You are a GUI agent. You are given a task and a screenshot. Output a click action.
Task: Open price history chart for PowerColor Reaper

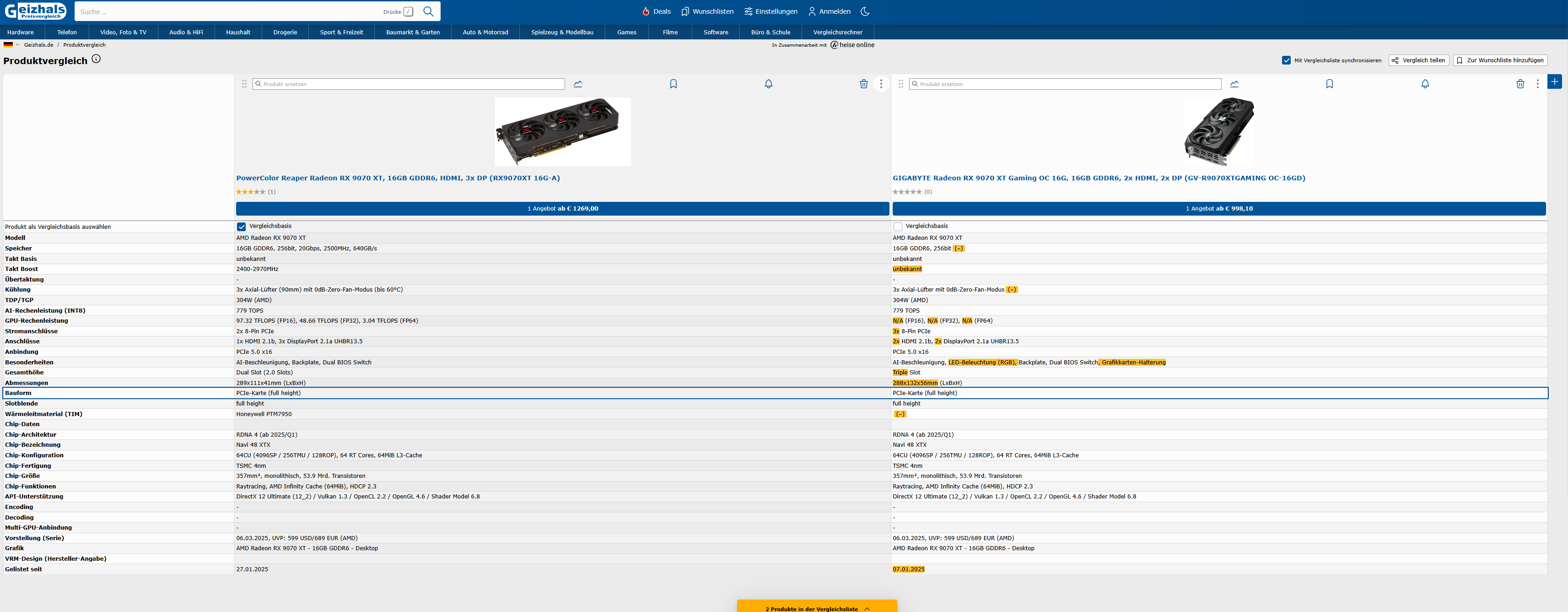578,84
